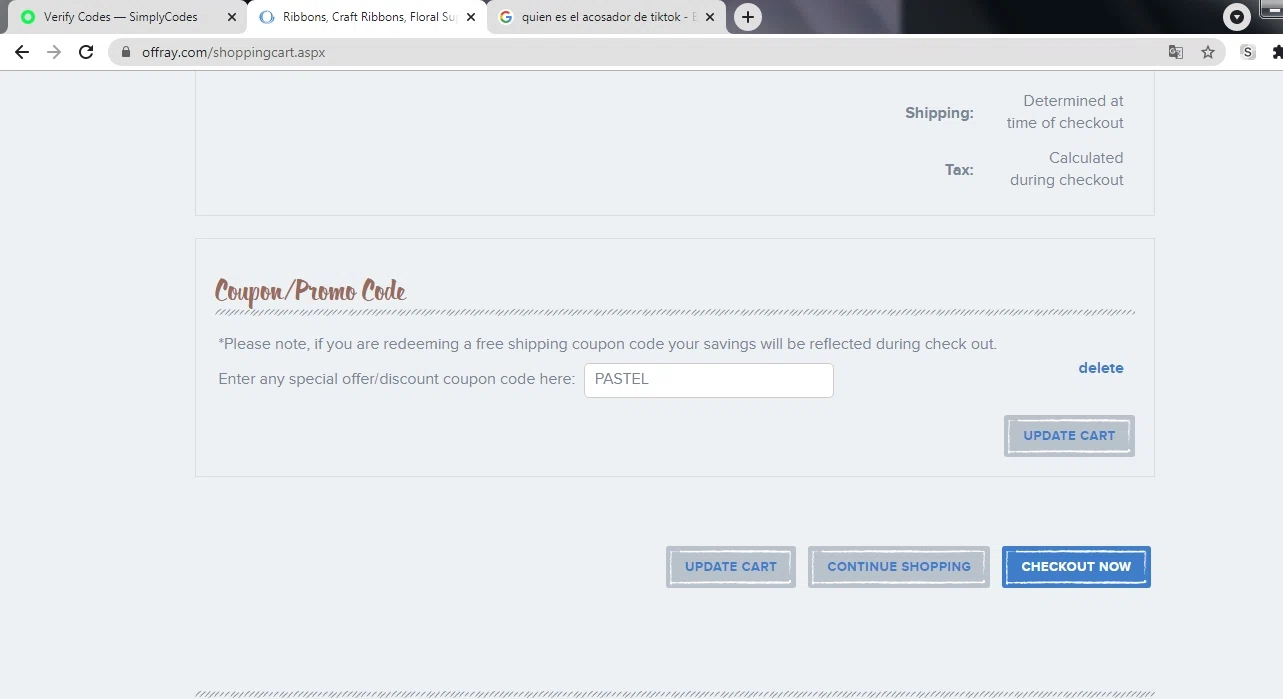Go back to the previous page
The width and height of the screenshot is (1283, 699).
[22, 52]
